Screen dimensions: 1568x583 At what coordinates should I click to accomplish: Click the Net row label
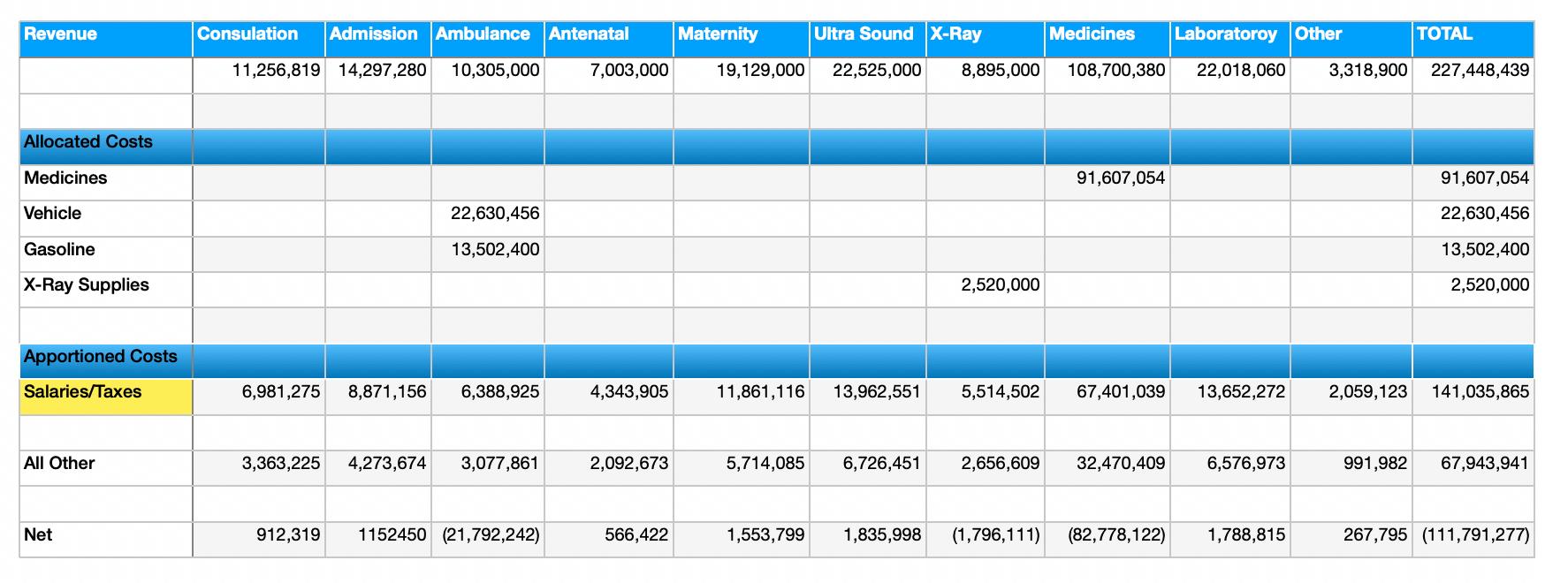(x=106, y=540)
